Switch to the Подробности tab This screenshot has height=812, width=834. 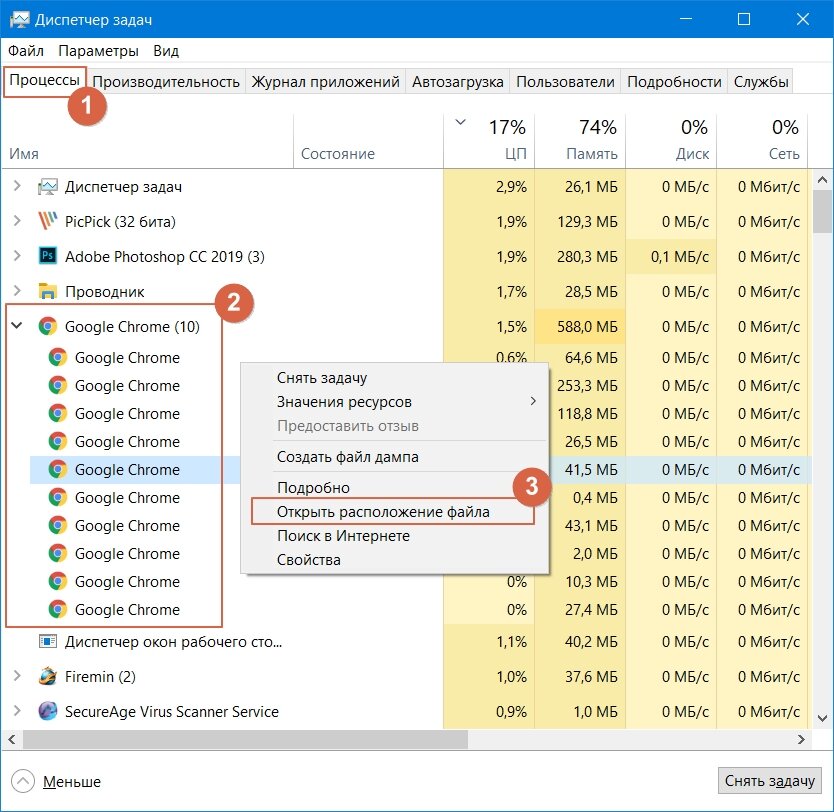point(674,82)
